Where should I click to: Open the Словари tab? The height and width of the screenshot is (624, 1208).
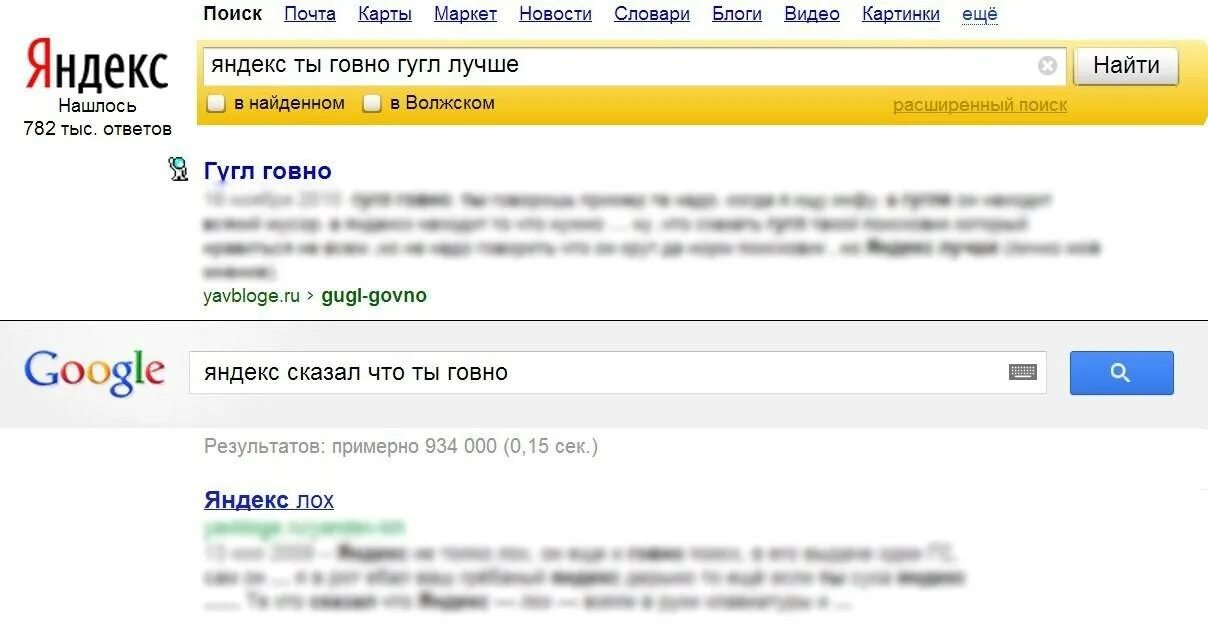click(652, 14)
